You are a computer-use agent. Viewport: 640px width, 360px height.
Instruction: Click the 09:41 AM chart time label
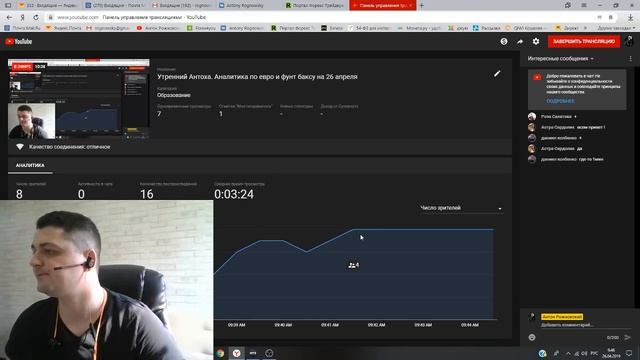(x=330, y=325)
